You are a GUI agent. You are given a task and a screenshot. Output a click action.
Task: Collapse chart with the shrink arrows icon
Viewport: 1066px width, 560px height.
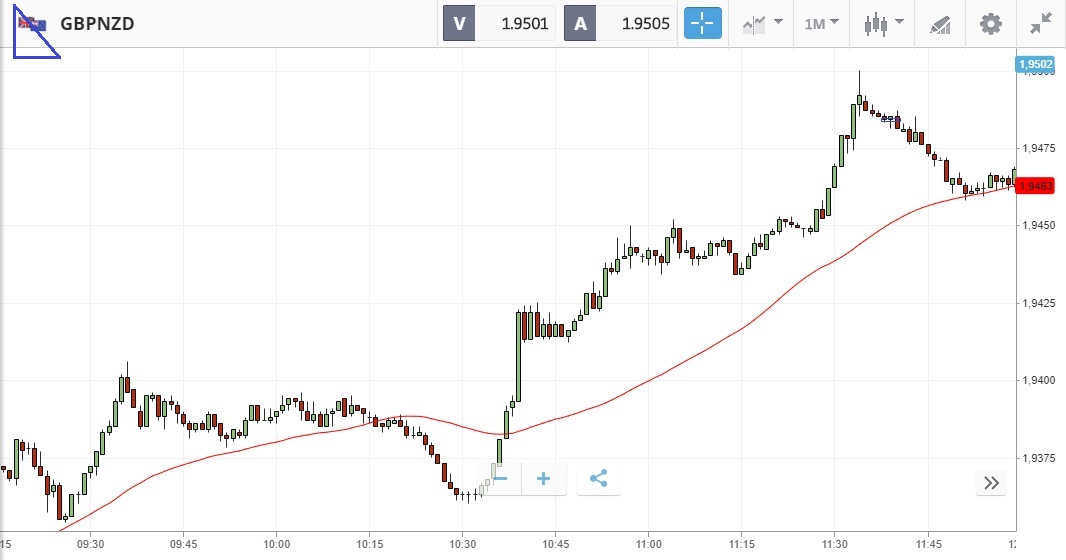click(1041, 23)
